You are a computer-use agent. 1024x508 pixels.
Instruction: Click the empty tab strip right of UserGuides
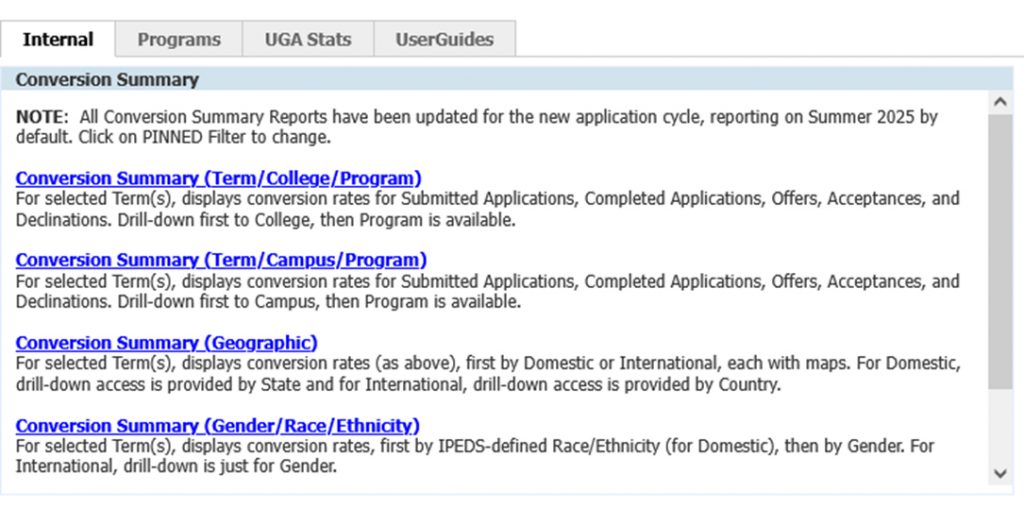point(760,40)
